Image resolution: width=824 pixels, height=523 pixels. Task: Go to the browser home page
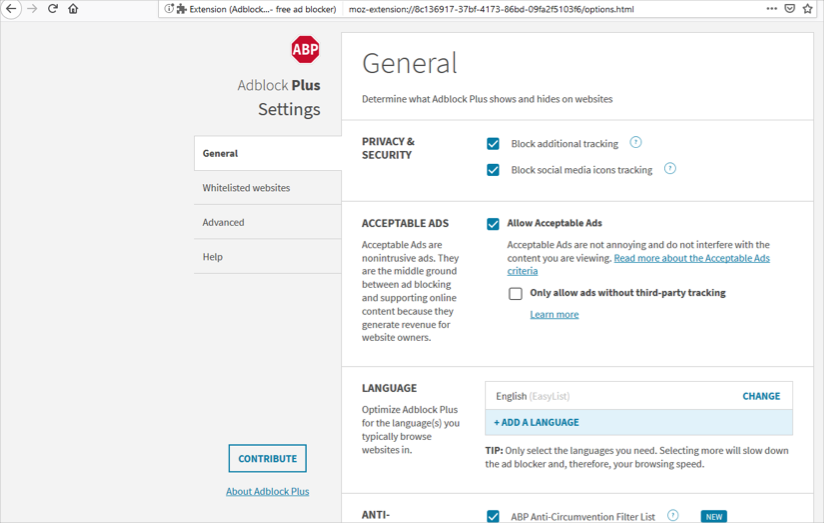point(73,9)
